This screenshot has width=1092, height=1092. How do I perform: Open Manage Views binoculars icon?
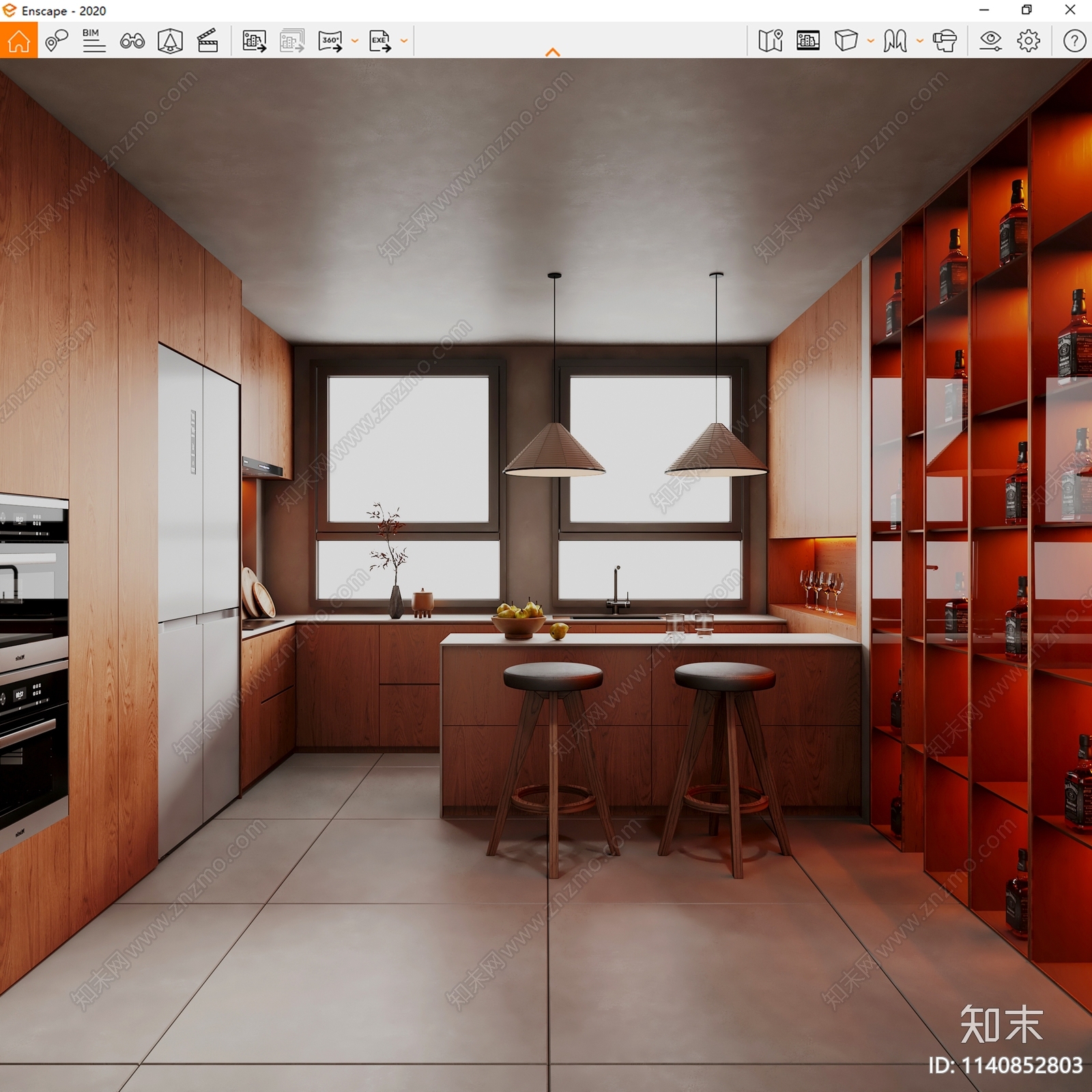(x=132, y=41)
